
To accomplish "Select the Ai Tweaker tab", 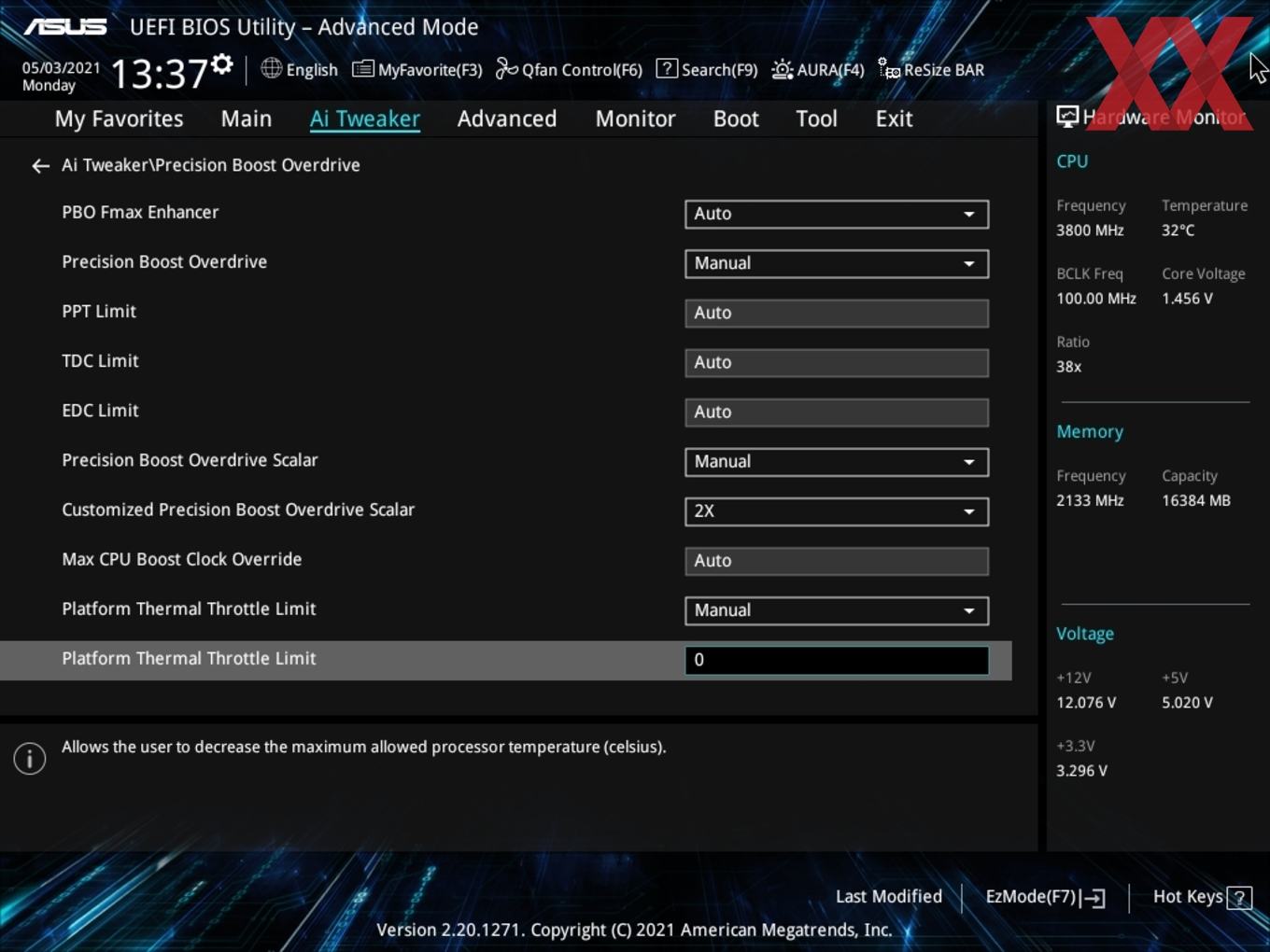I will [365, 119].
